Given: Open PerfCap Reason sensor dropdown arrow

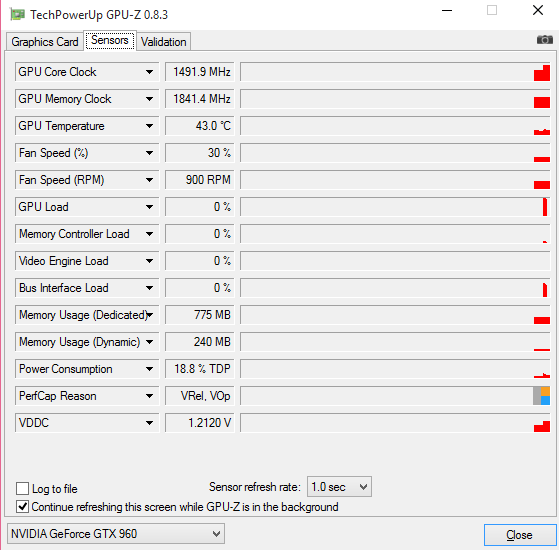Looking at the screenshot, I should click(150, 396).
